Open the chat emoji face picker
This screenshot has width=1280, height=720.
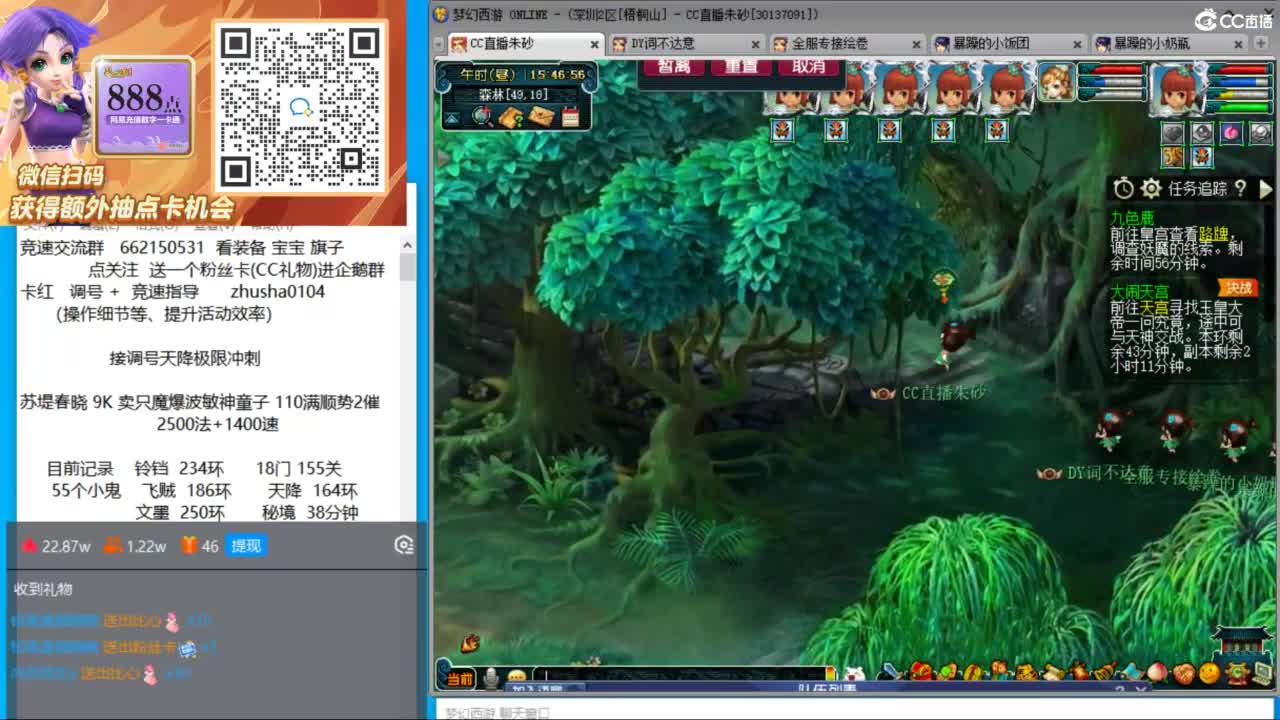pyautogui.click(x=516, y=678)
